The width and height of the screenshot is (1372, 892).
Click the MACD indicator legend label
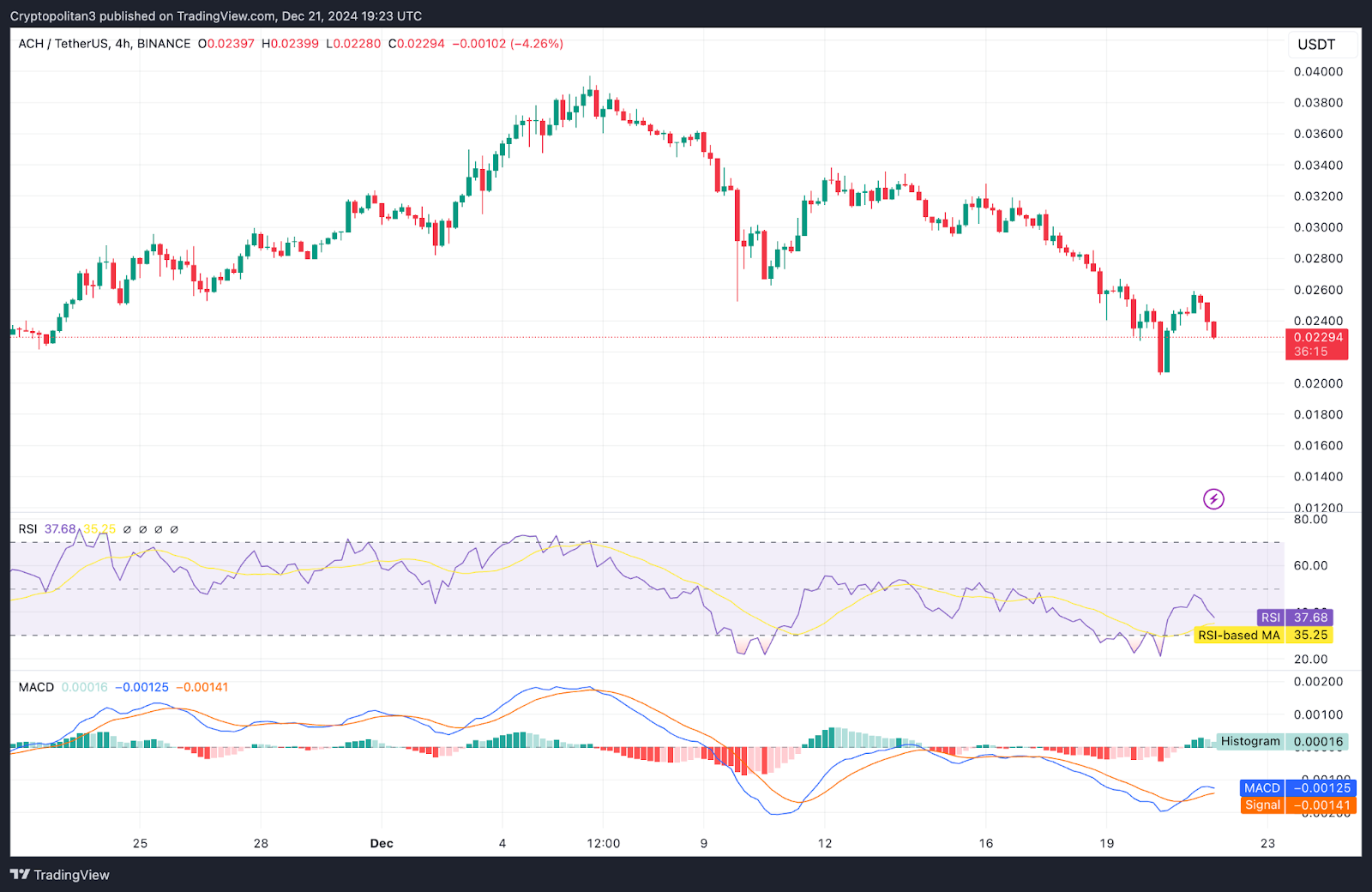[36, 687]
